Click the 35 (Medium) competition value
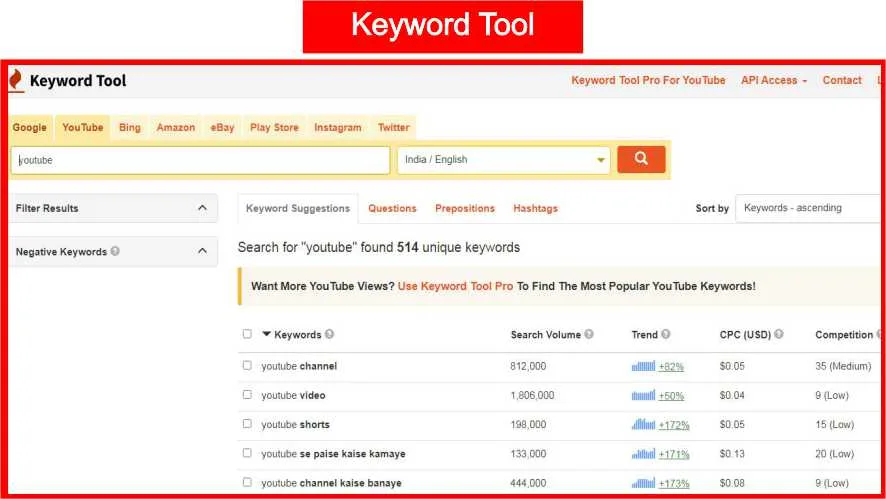Screen dimensions: 886x499 [x=843, y=366]
